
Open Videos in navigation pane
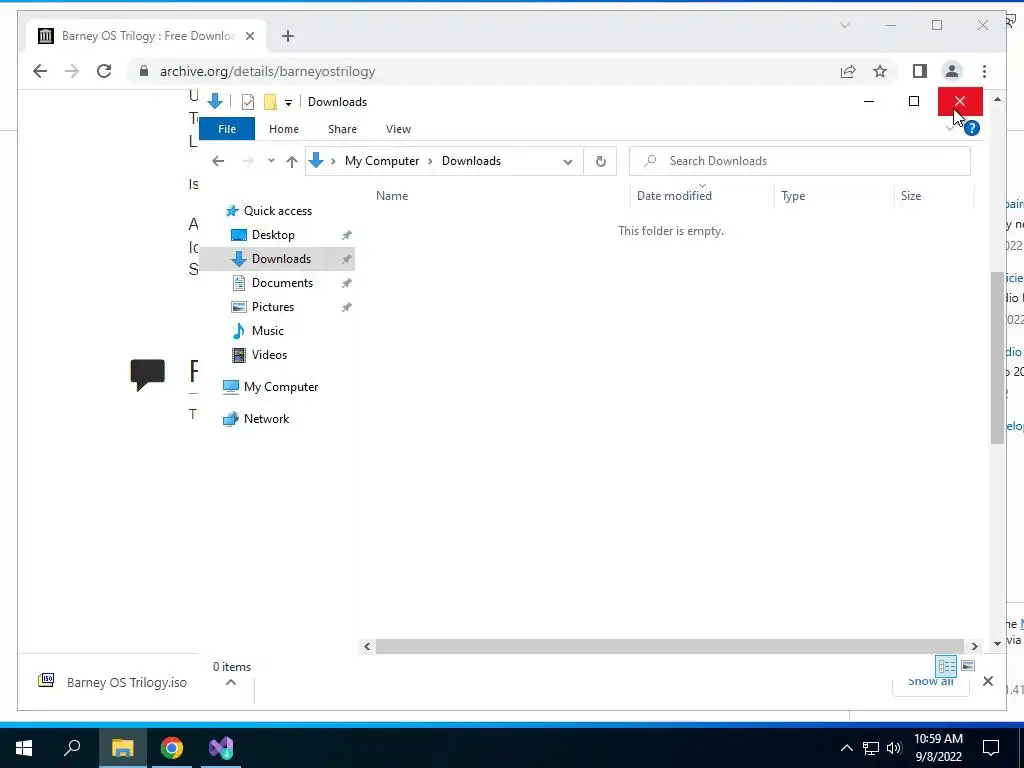pos(269,355)
